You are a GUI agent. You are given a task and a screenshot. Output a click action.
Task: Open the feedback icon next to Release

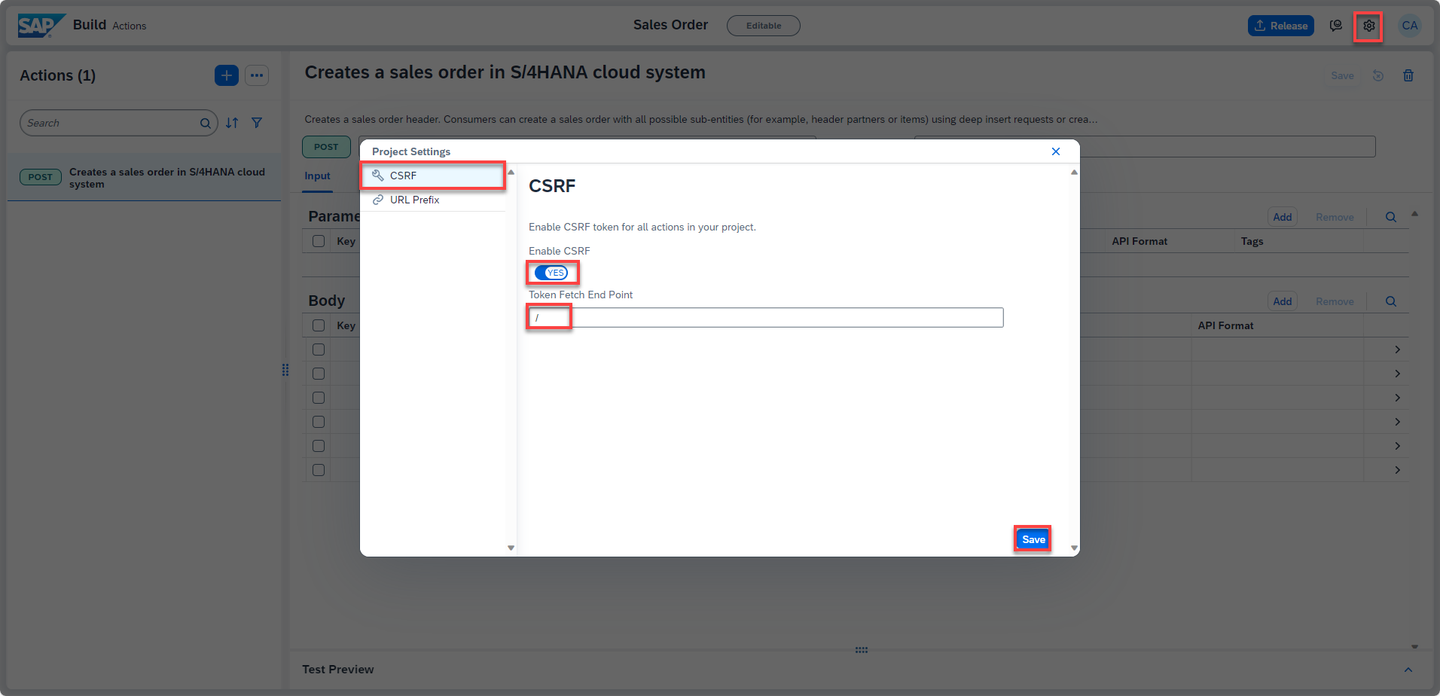(1336, 26)
